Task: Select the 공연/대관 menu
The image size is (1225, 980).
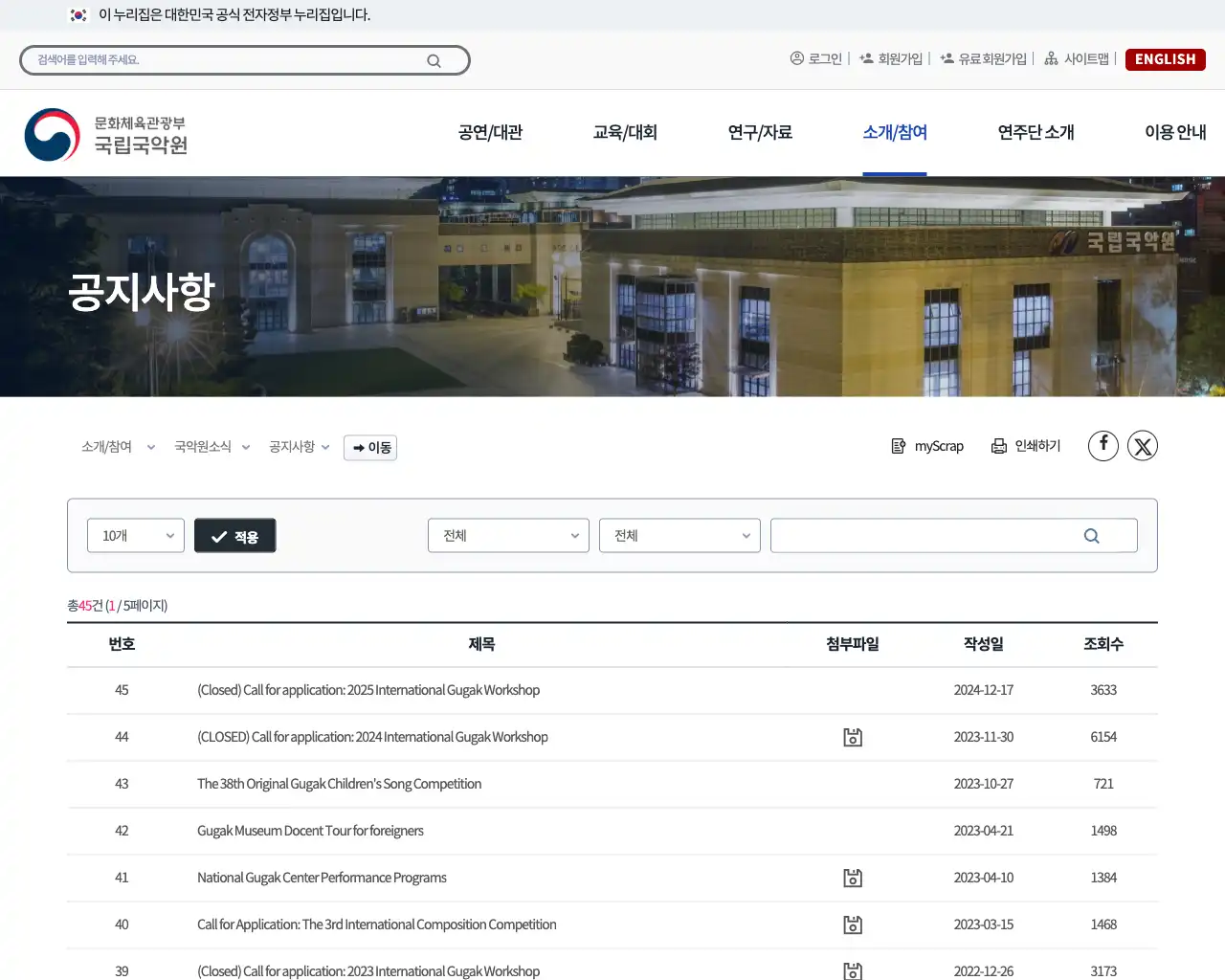Action: coord(490,133)
